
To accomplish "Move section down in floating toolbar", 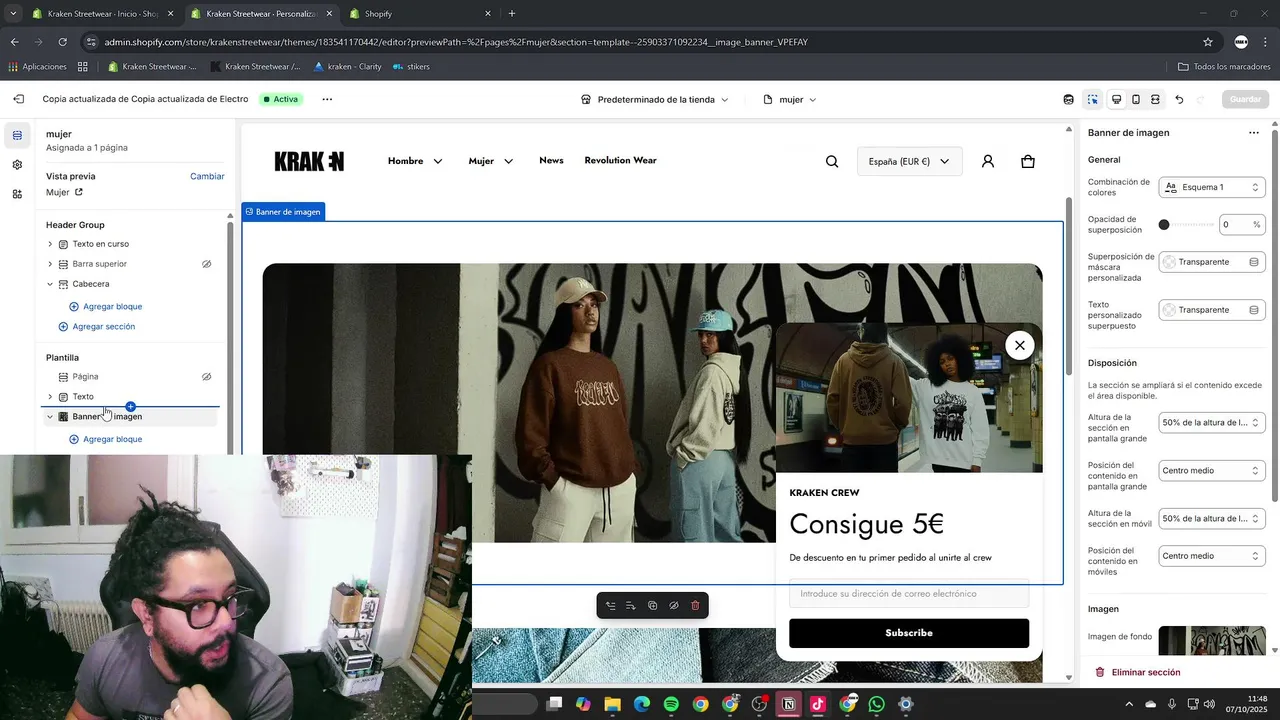I will [x=631, y=606].
